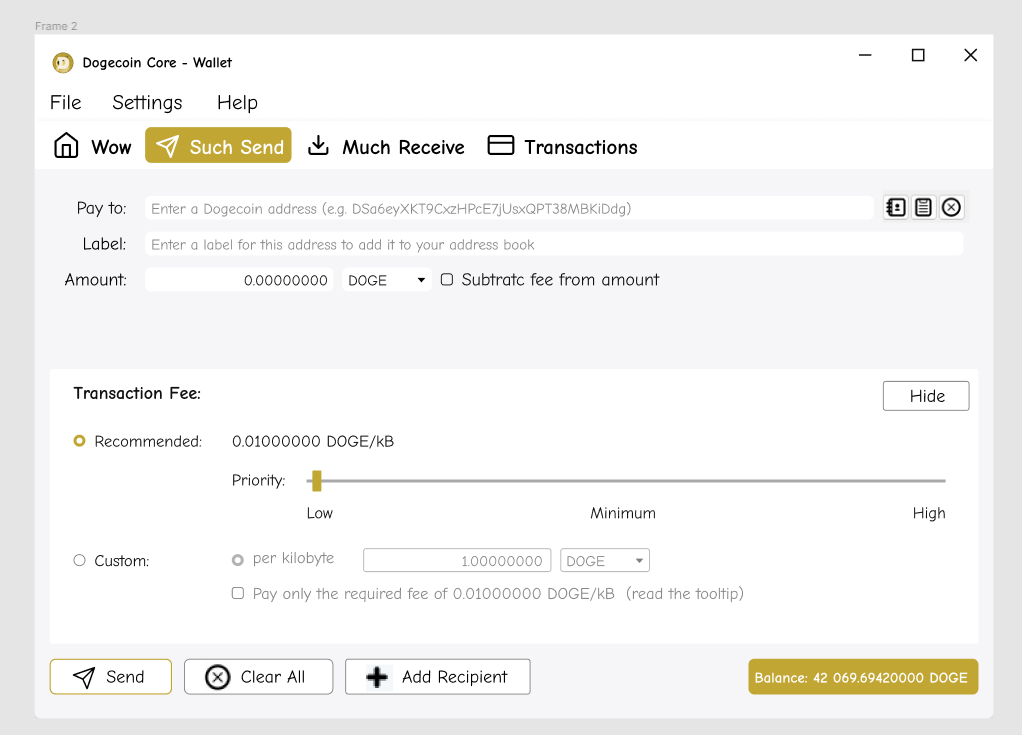This screenshot has width=1022, height=735.
Task: Click the Dogecoin logo in the title bar
Action: click(62, 62)
